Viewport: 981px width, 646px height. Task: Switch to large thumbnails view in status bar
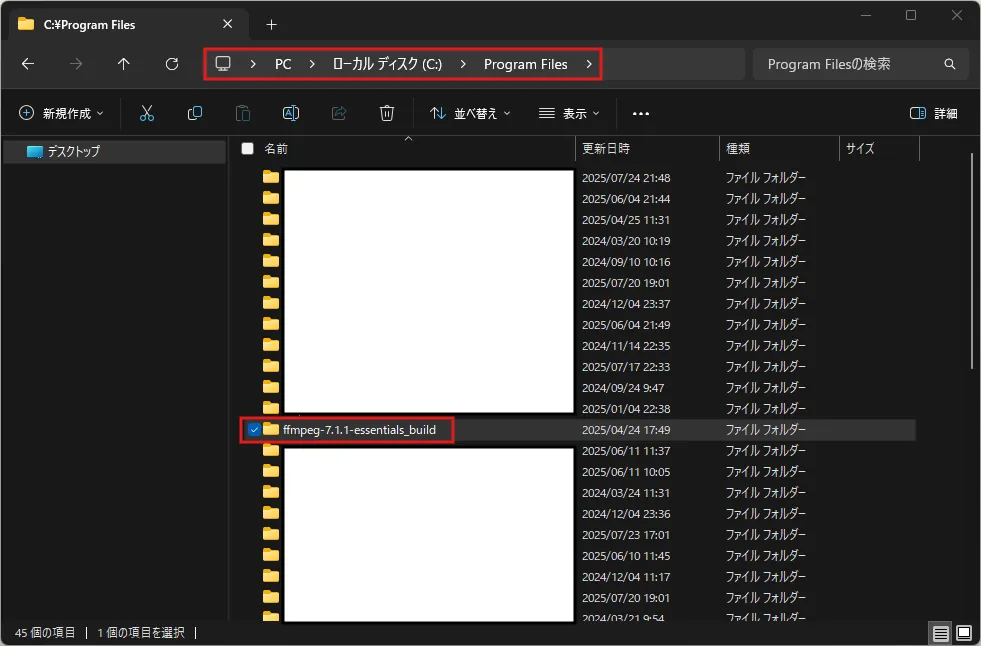point(964,633)
